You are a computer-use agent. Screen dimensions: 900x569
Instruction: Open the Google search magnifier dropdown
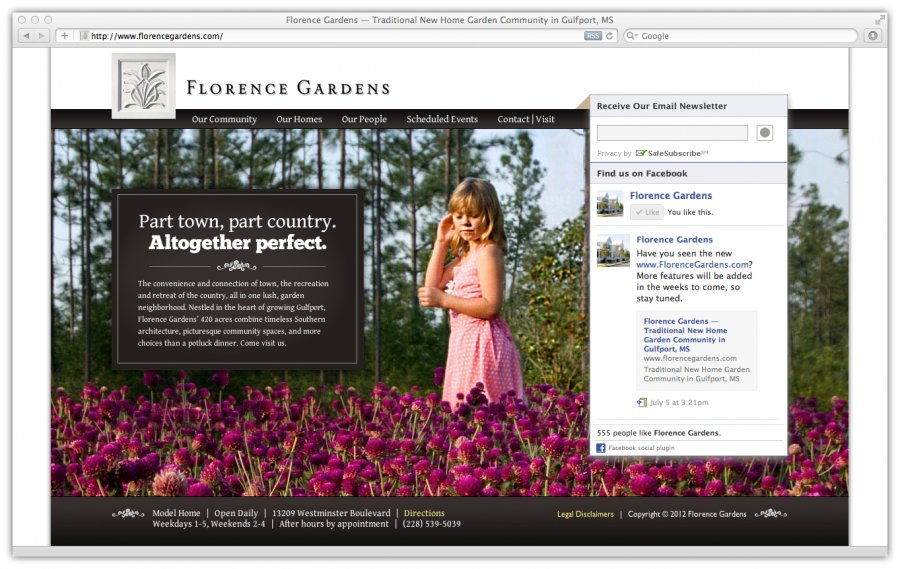[632, 36]
